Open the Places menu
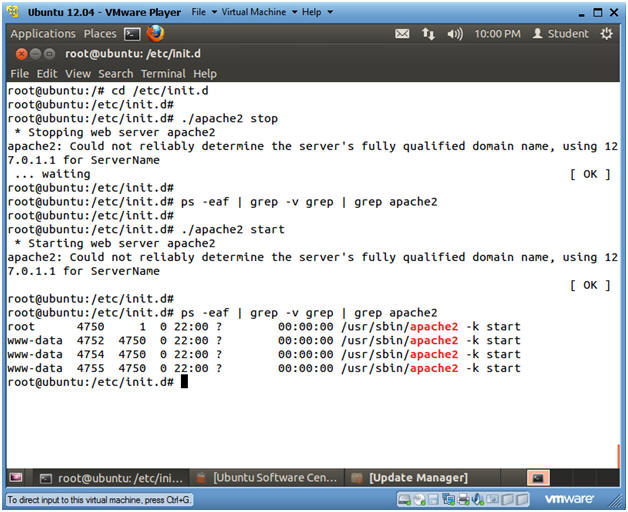This screenshot has width=628, height=512. click(x=100, y=34)
